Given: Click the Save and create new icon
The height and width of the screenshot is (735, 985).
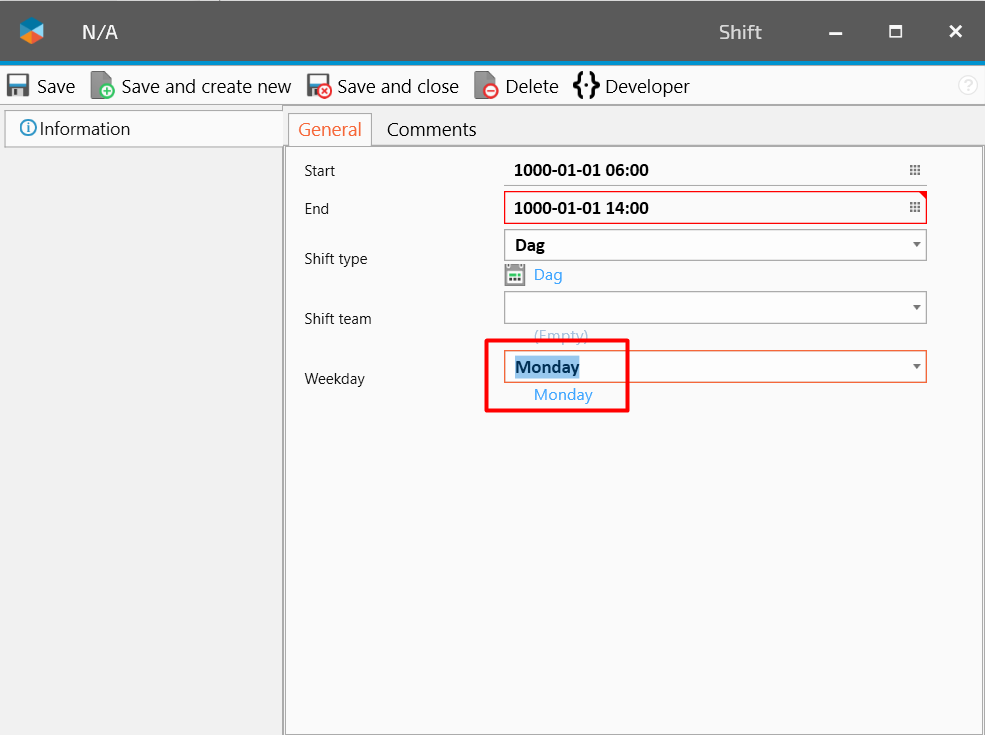Looking at the screenshot, I should click(102, 86).
